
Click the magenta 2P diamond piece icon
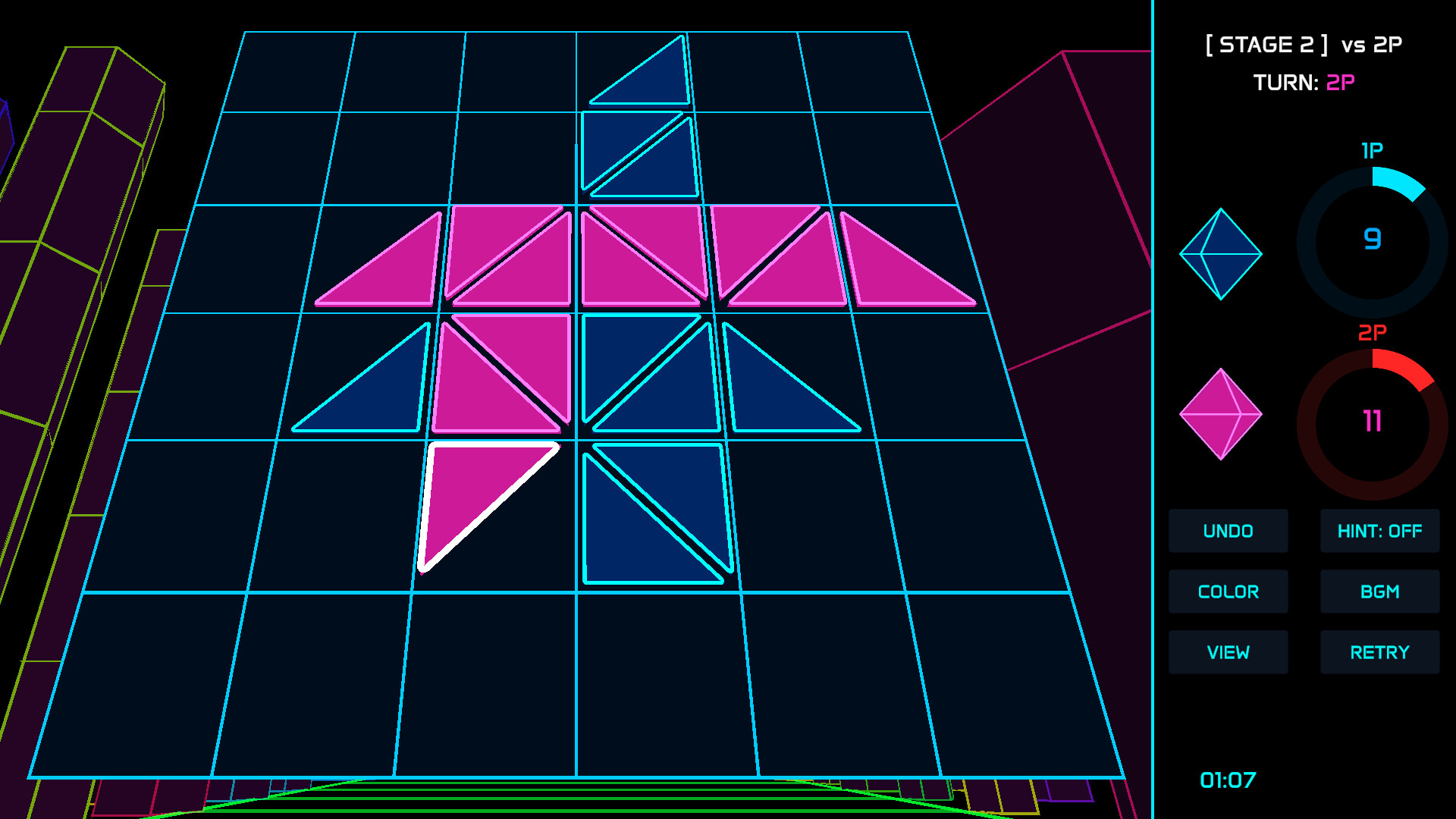(x=1221, y=414)
